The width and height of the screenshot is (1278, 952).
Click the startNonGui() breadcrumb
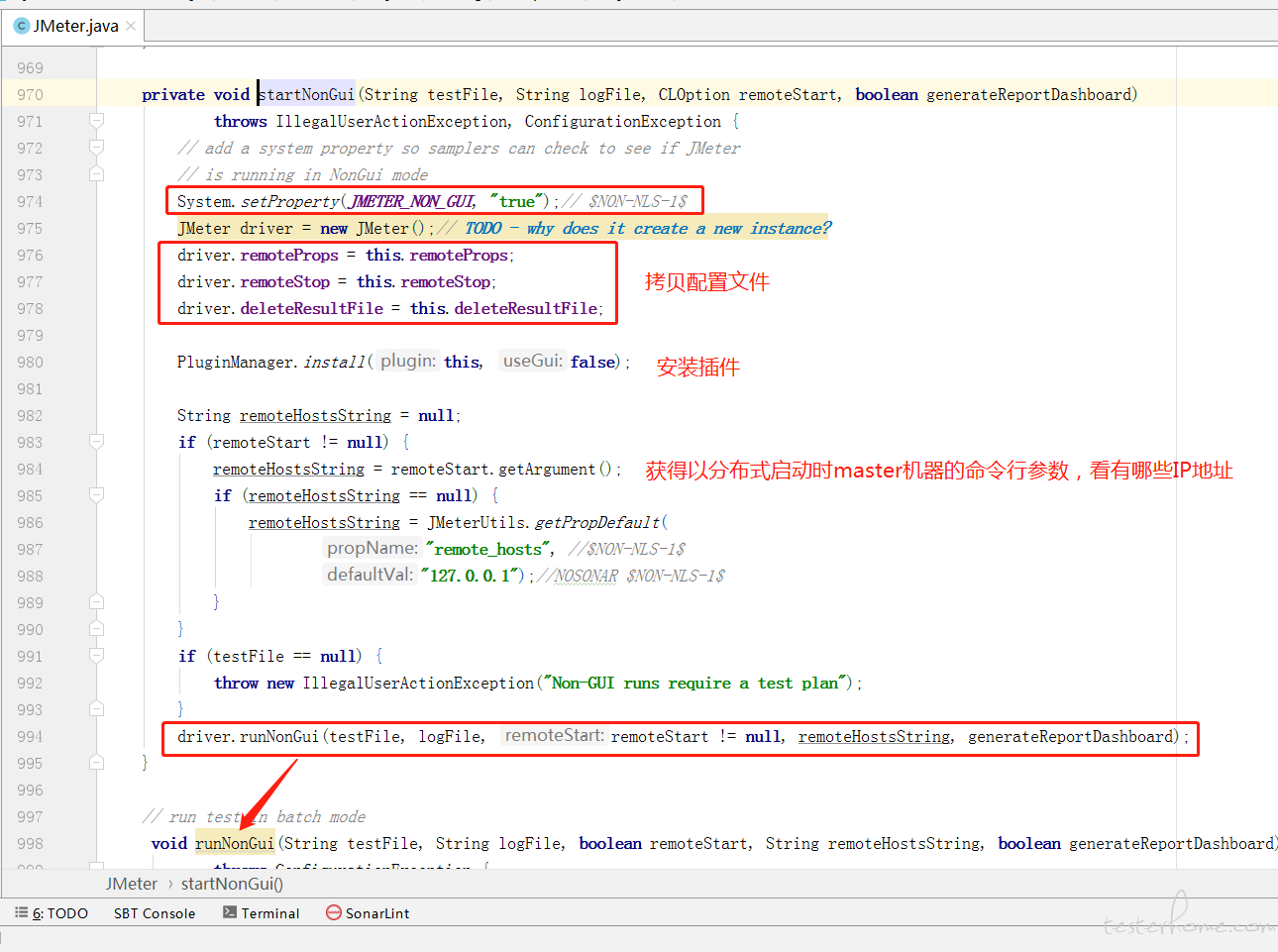pyautogui.click(x=232, y=884)
